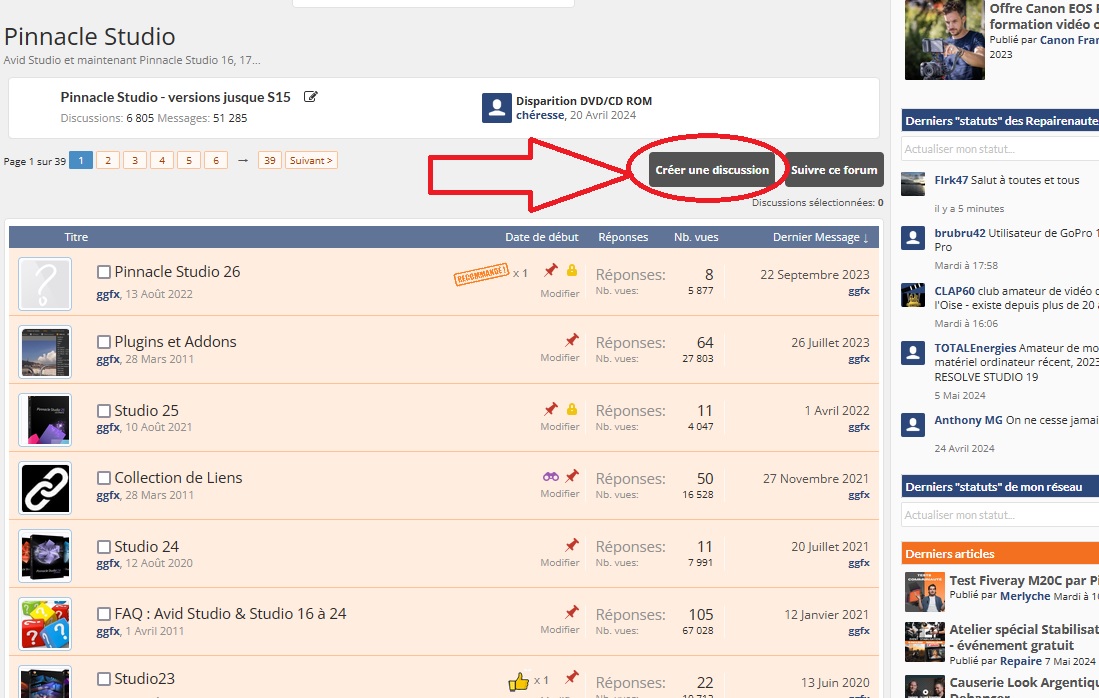Sort threads by Réponses column header
The image size is (1099, 698).
[x=623, y=237]
